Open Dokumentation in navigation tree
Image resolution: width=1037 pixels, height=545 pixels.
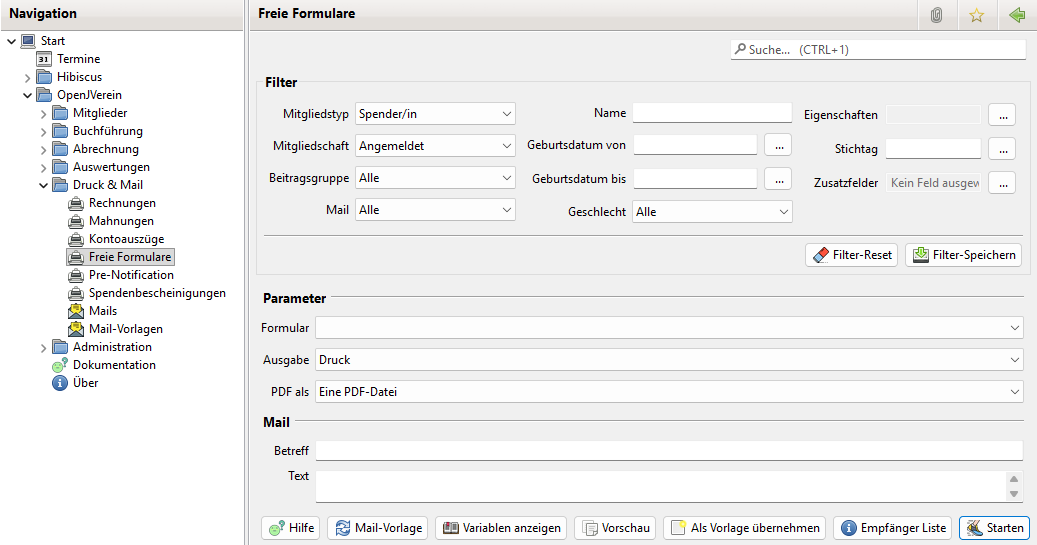coord(113,365)
